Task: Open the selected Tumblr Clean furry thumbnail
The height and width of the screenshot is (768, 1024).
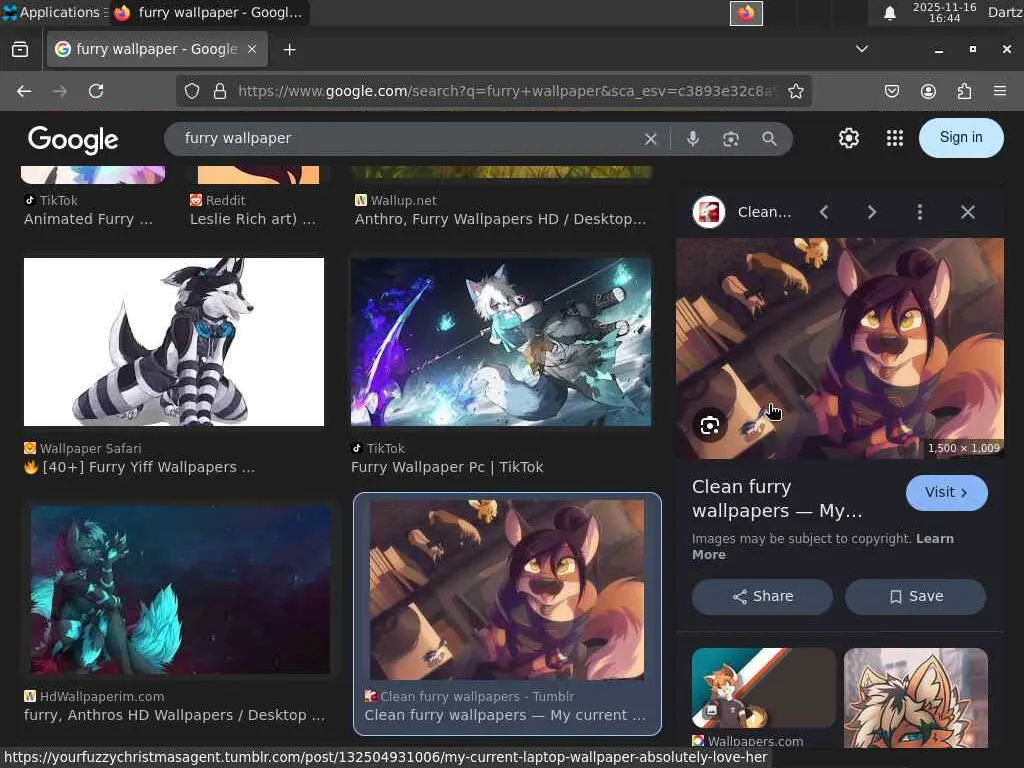Action: [x=507, y=590]
